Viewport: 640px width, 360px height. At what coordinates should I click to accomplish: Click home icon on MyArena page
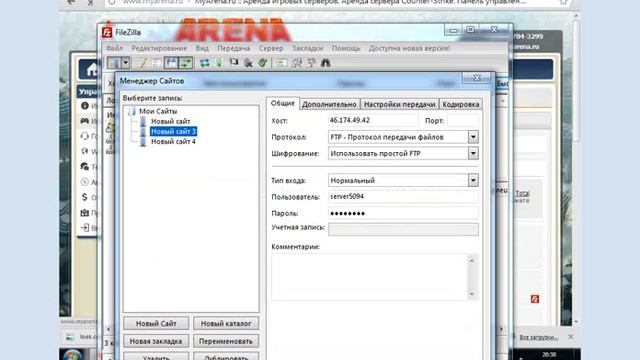point(92,70)
